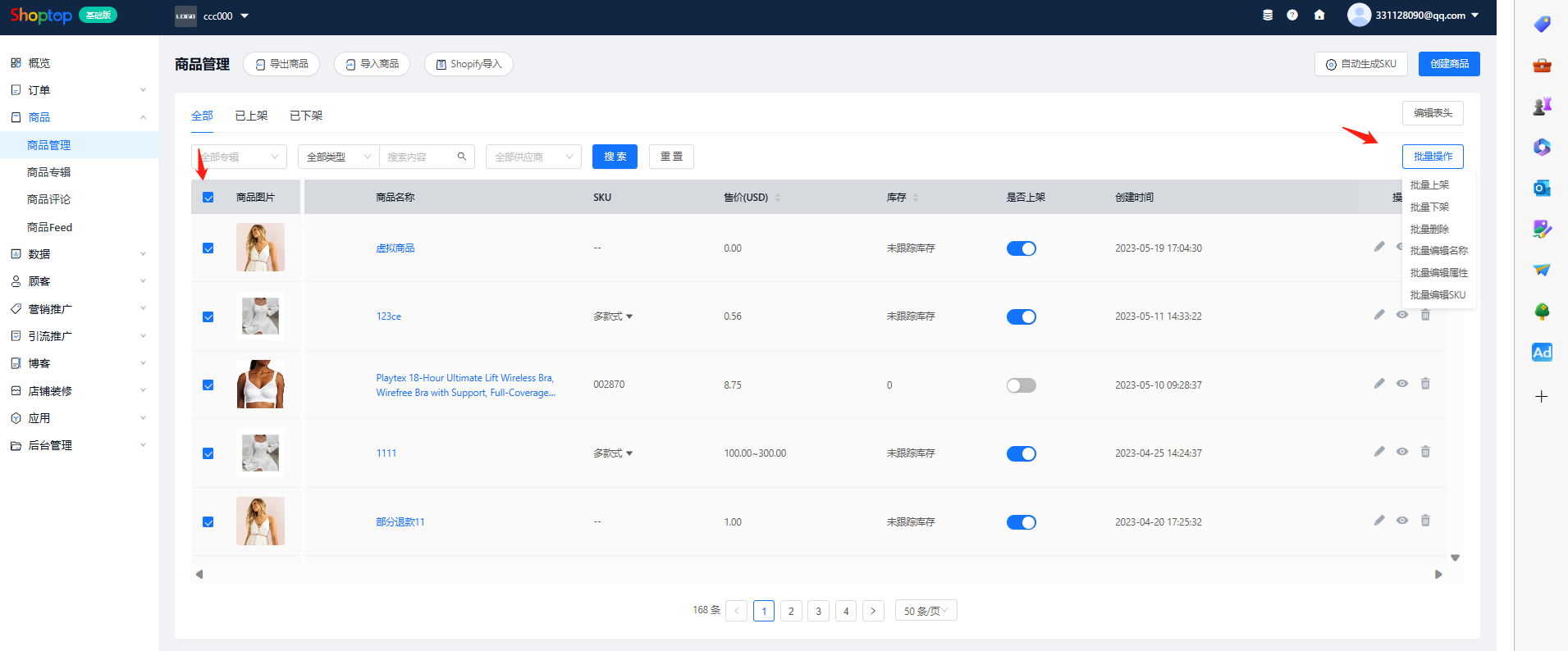Open 商品专辑 in the sidebar
The image size is (1568, 651).
tap(49, 172)
